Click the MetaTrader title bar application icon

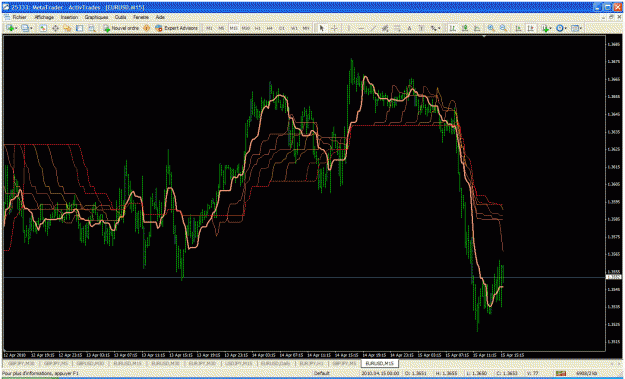click(6, 7)
